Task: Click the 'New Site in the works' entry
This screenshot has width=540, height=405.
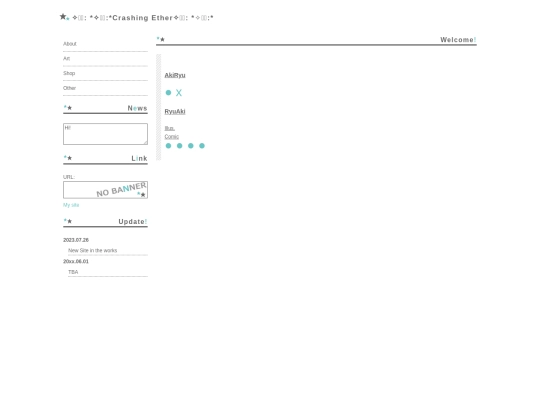Action: tap(92, 251)
